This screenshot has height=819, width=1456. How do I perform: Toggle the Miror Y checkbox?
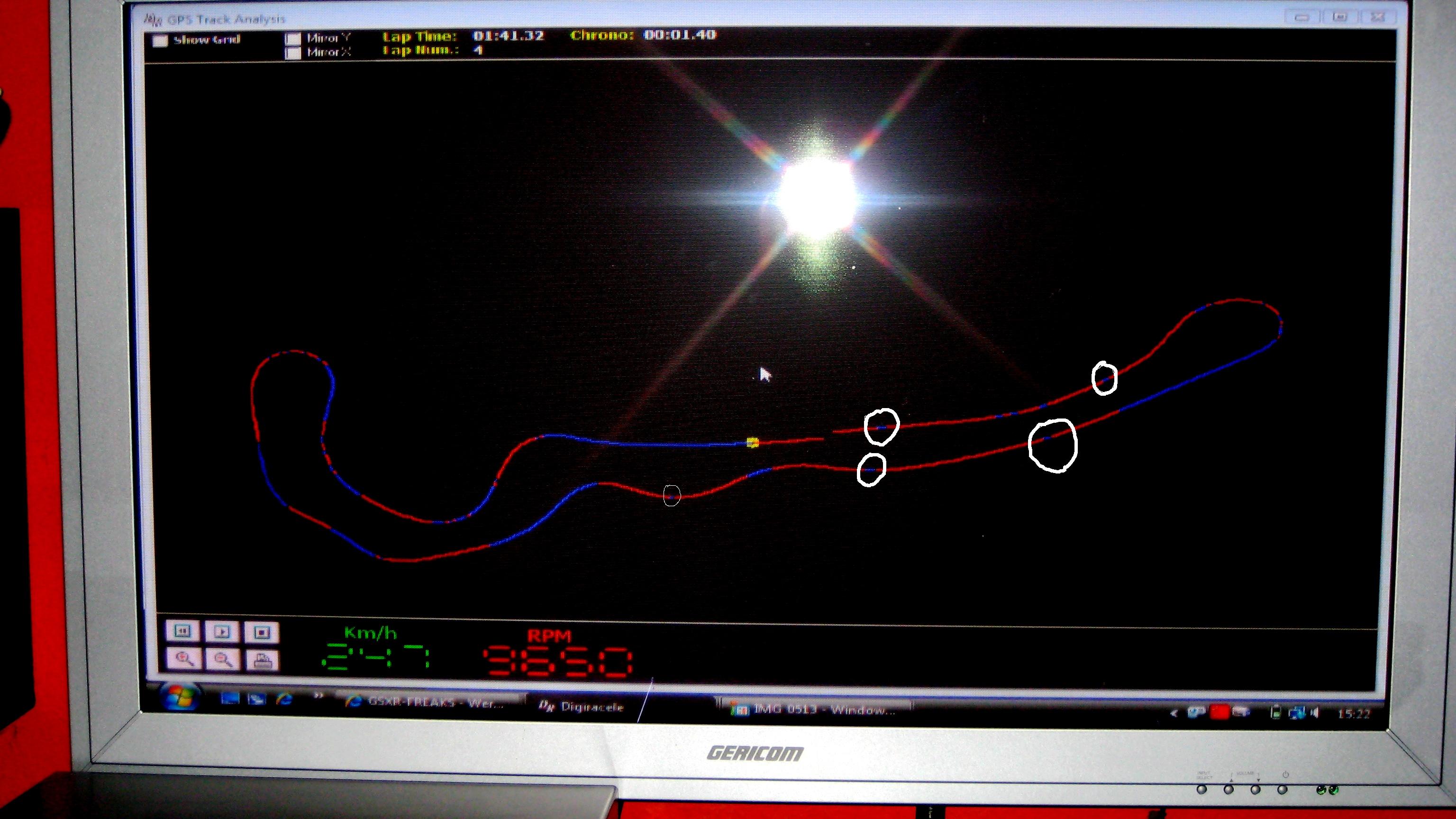tap(293, 39)
